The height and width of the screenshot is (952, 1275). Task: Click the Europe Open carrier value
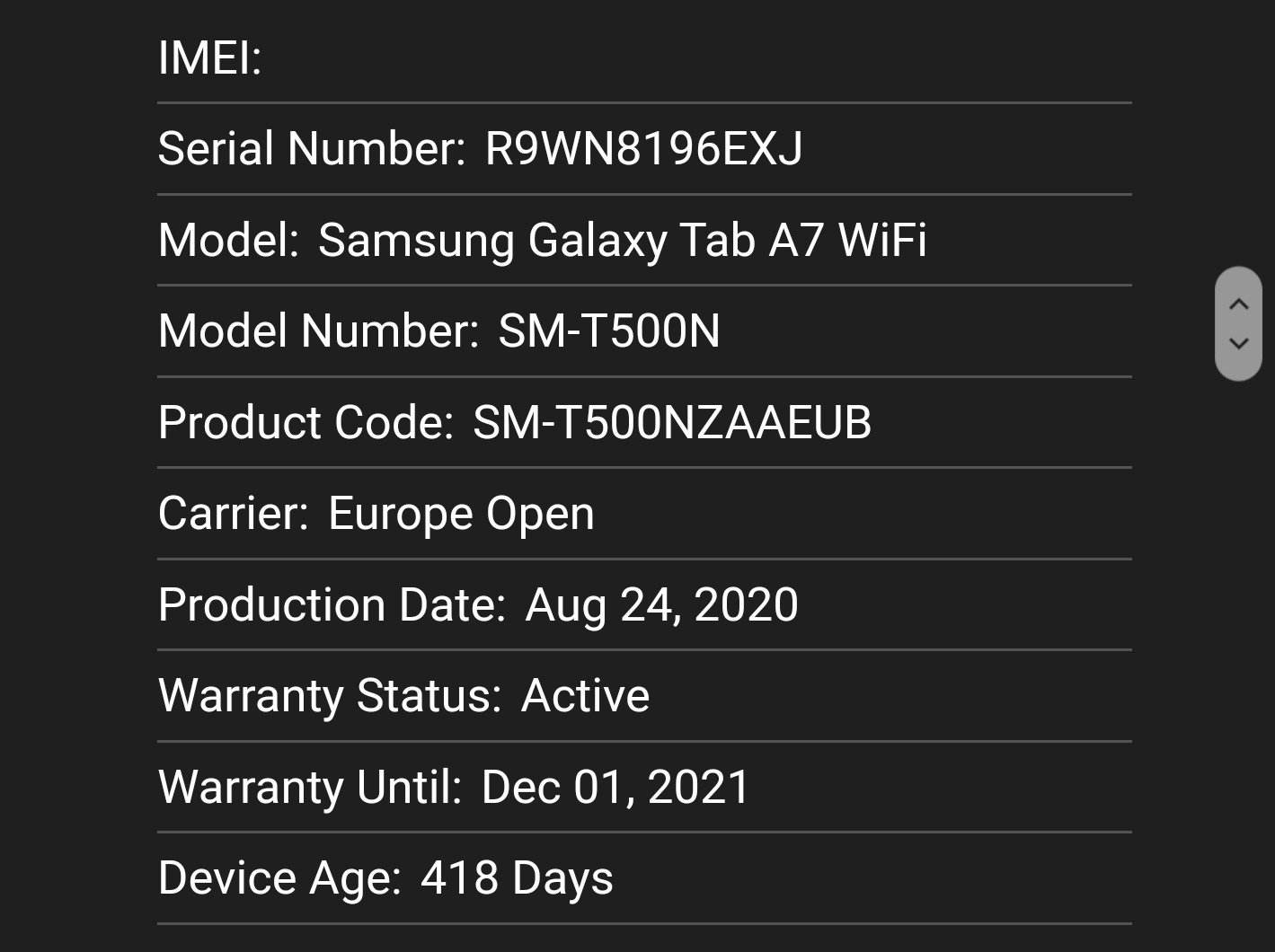coord(461,515)
